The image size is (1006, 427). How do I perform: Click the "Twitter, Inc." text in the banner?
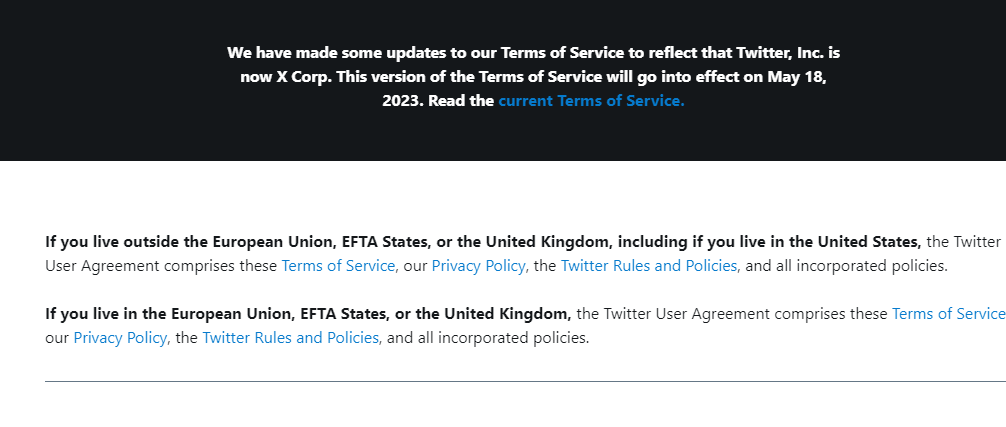click(780, 53)
